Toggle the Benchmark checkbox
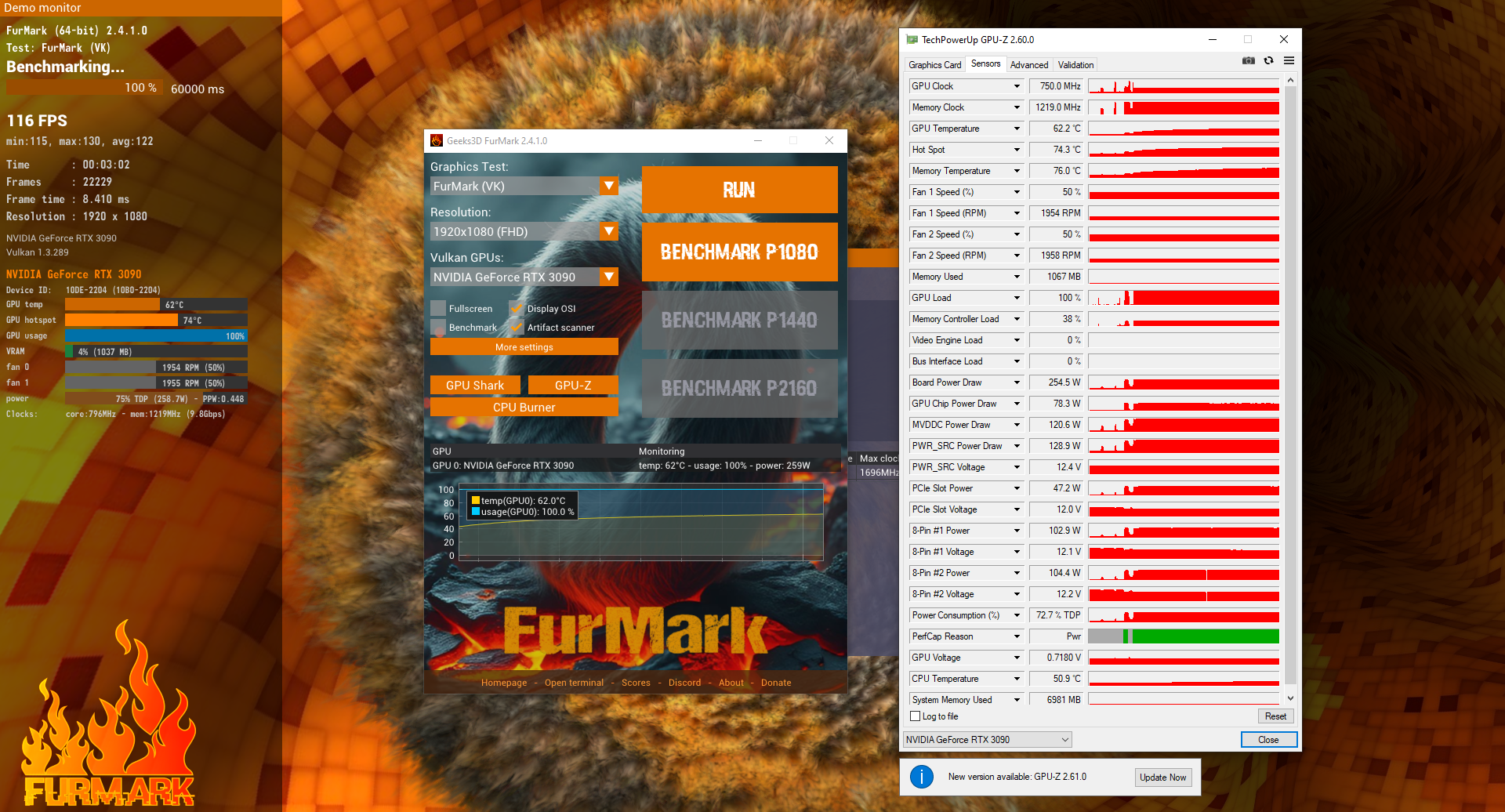Image resolution: width=1505 pixels, height=812 pixels. coord(438,327)
